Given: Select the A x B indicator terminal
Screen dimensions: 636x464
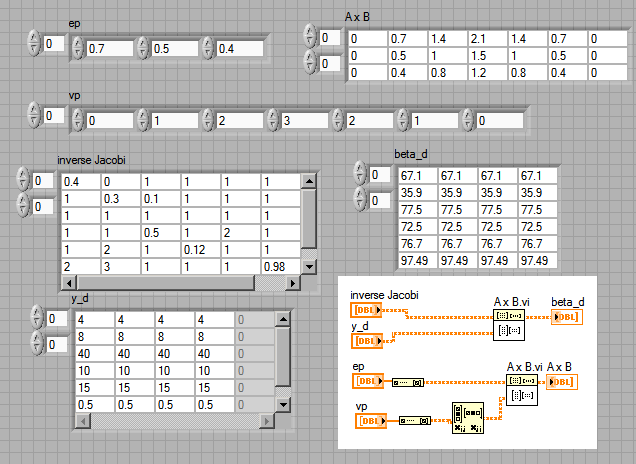Looking at the screenshot, I should pyautogui.click(x=562, y=382).
